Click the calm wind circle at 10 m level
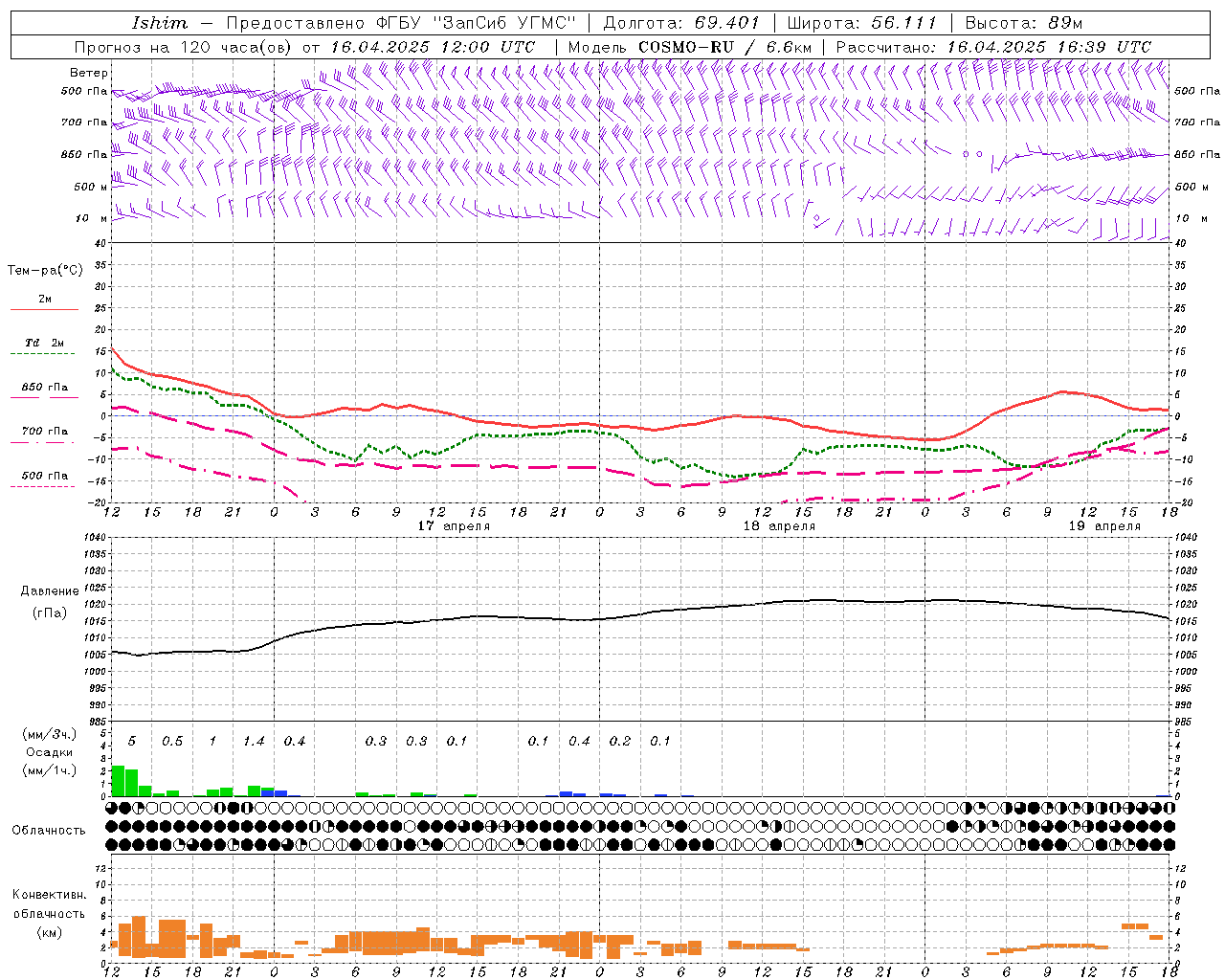This screenshot has height=980, width=1225. click(816, 218)
